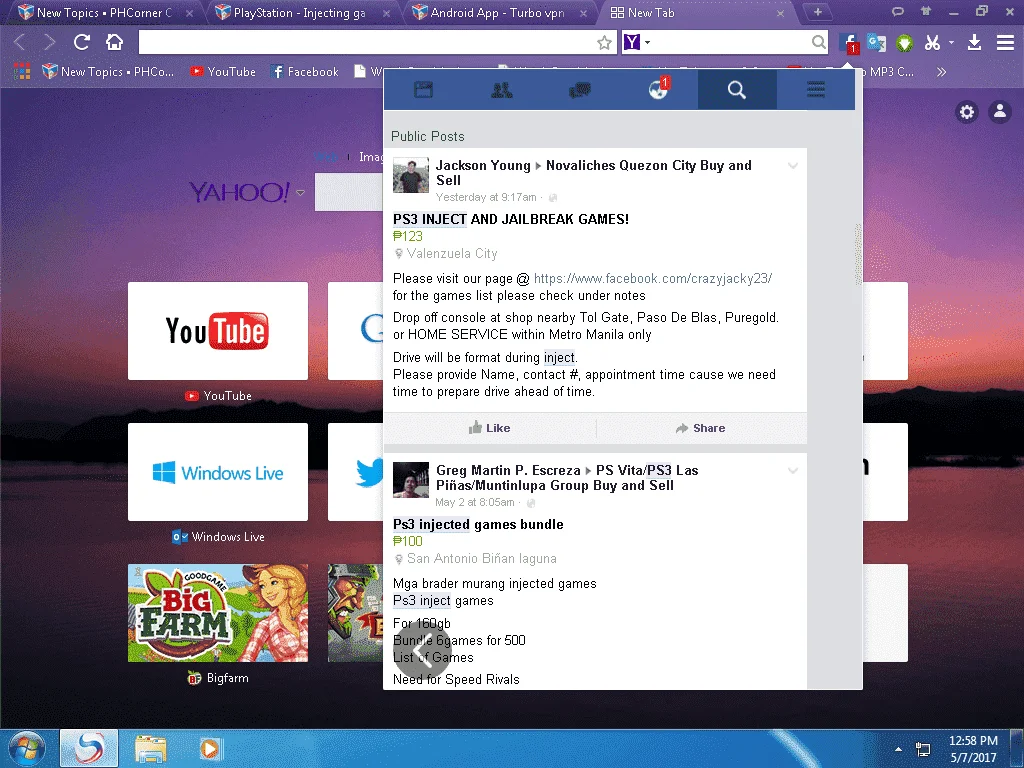This screenshot has width=1024, height=768.
Task: Click the 'Yesterday at 9:17am' timestamp
Action: (486, 197)
